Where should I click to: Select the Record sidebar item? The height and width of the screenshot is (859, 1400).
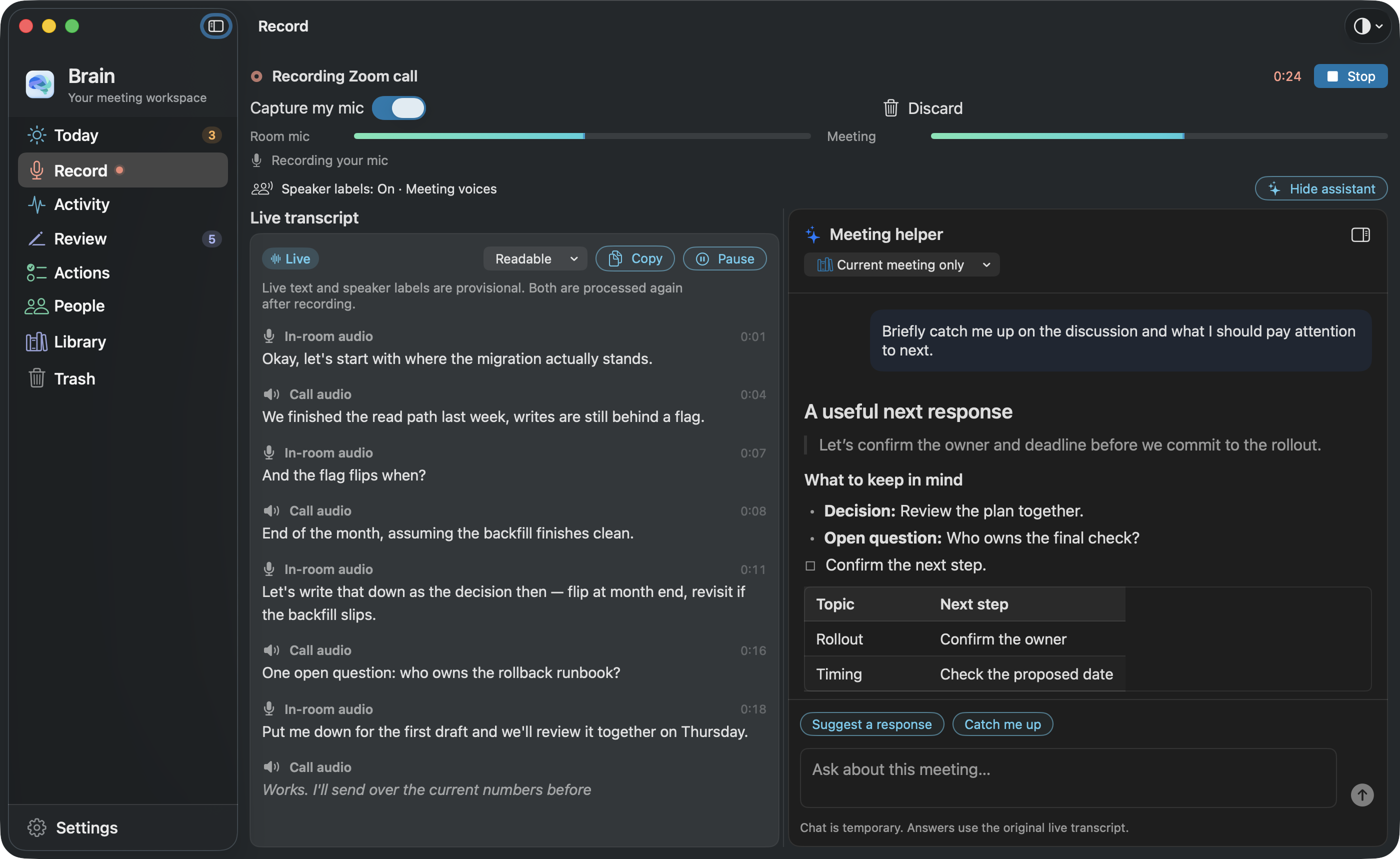coord(122,170)
